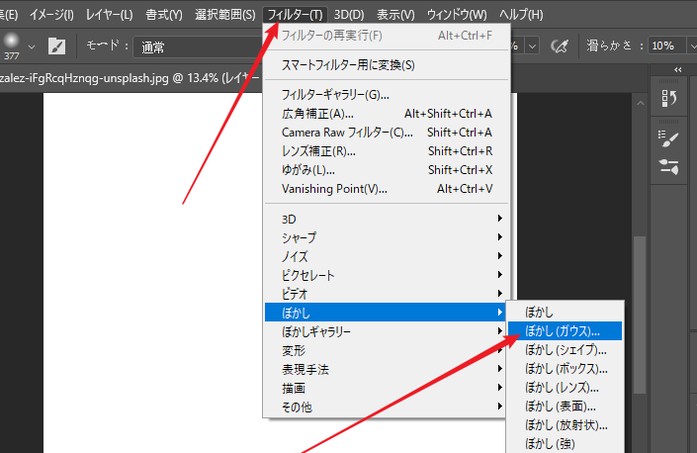The height and width of the screenshot is (453, 697).
Task: Expand the collapsed panel dock arrows
Action: tap(677, 70)
